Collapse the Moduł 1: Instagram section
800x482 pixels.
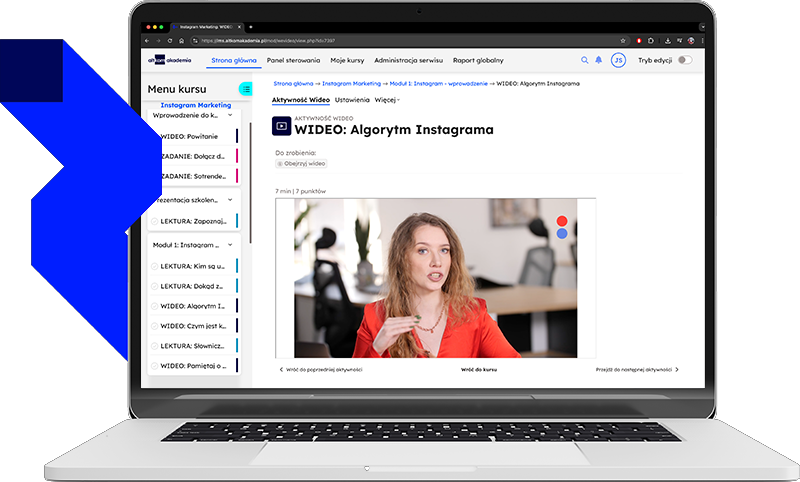tap(231, 244)
